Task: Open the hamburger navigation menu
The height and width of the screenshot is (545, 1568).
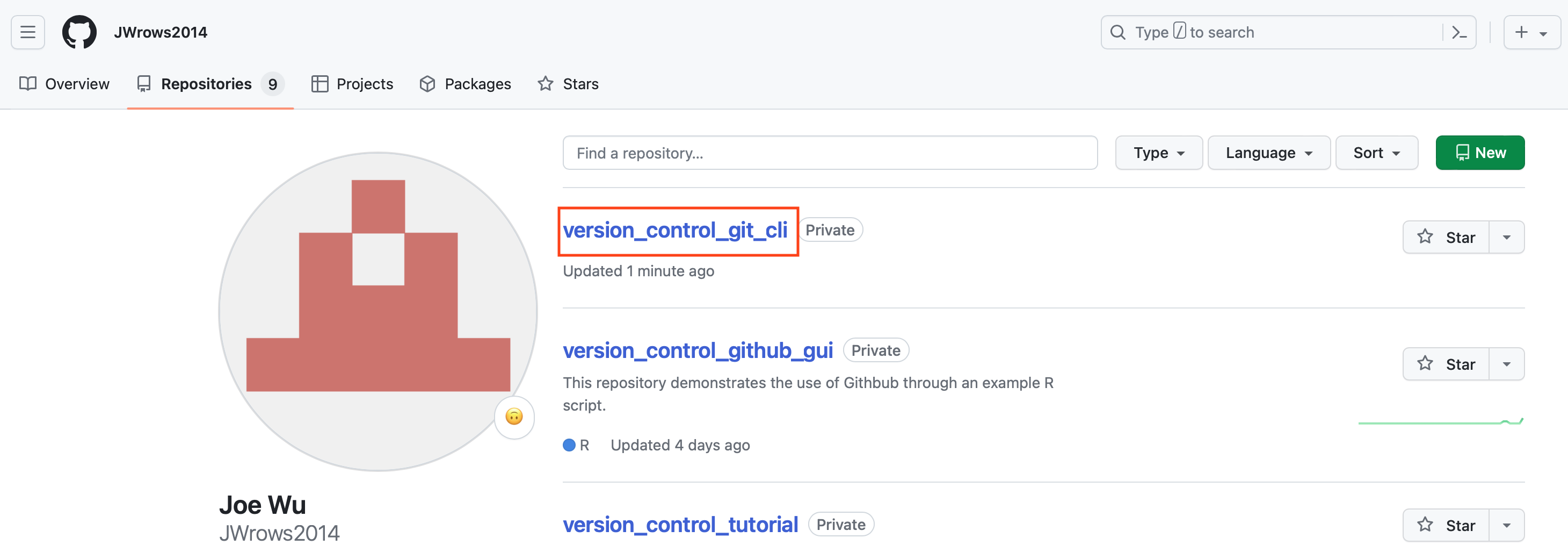Action: tap(28, 32)
